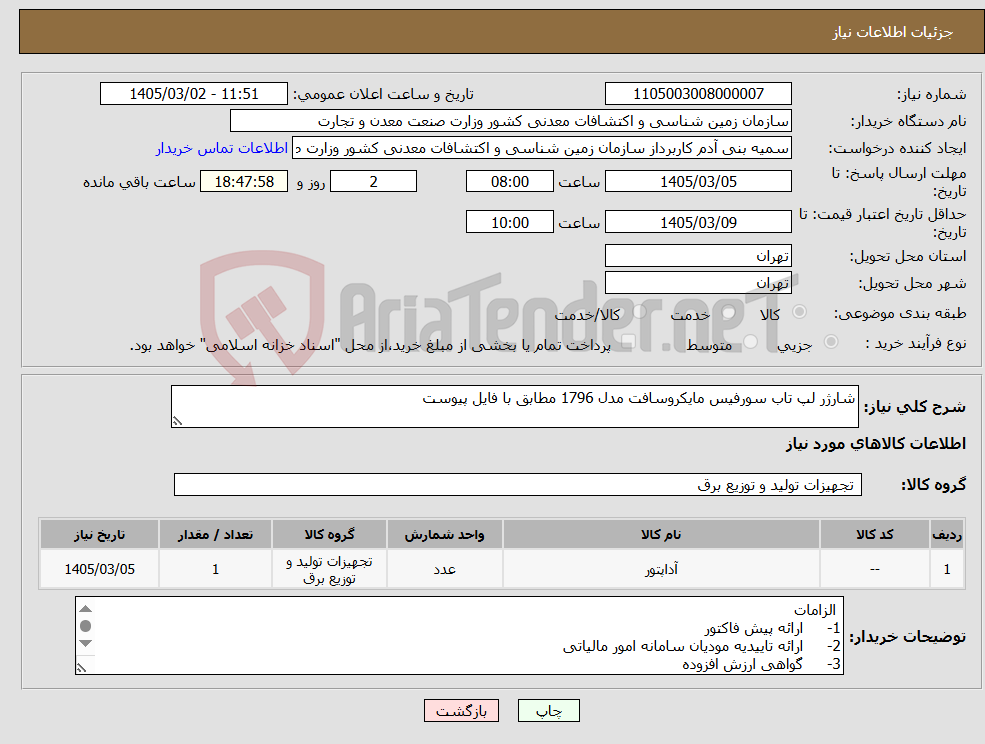Click گواهی ارزش افزوده requirement line
985x744 pixels.
[x=761, y=664]
